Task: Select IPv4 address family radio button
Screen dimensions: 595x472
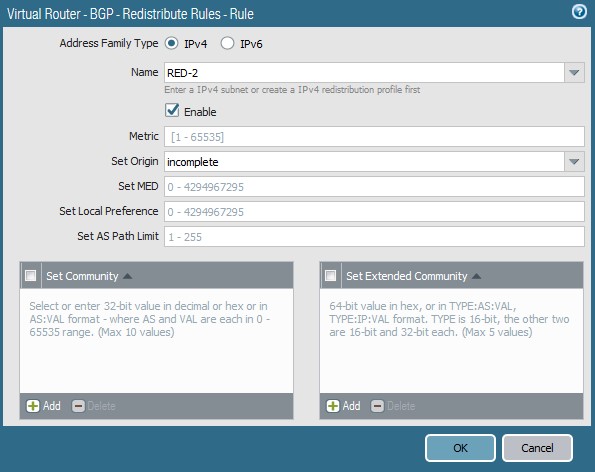Action: click(x=171, y=43)
